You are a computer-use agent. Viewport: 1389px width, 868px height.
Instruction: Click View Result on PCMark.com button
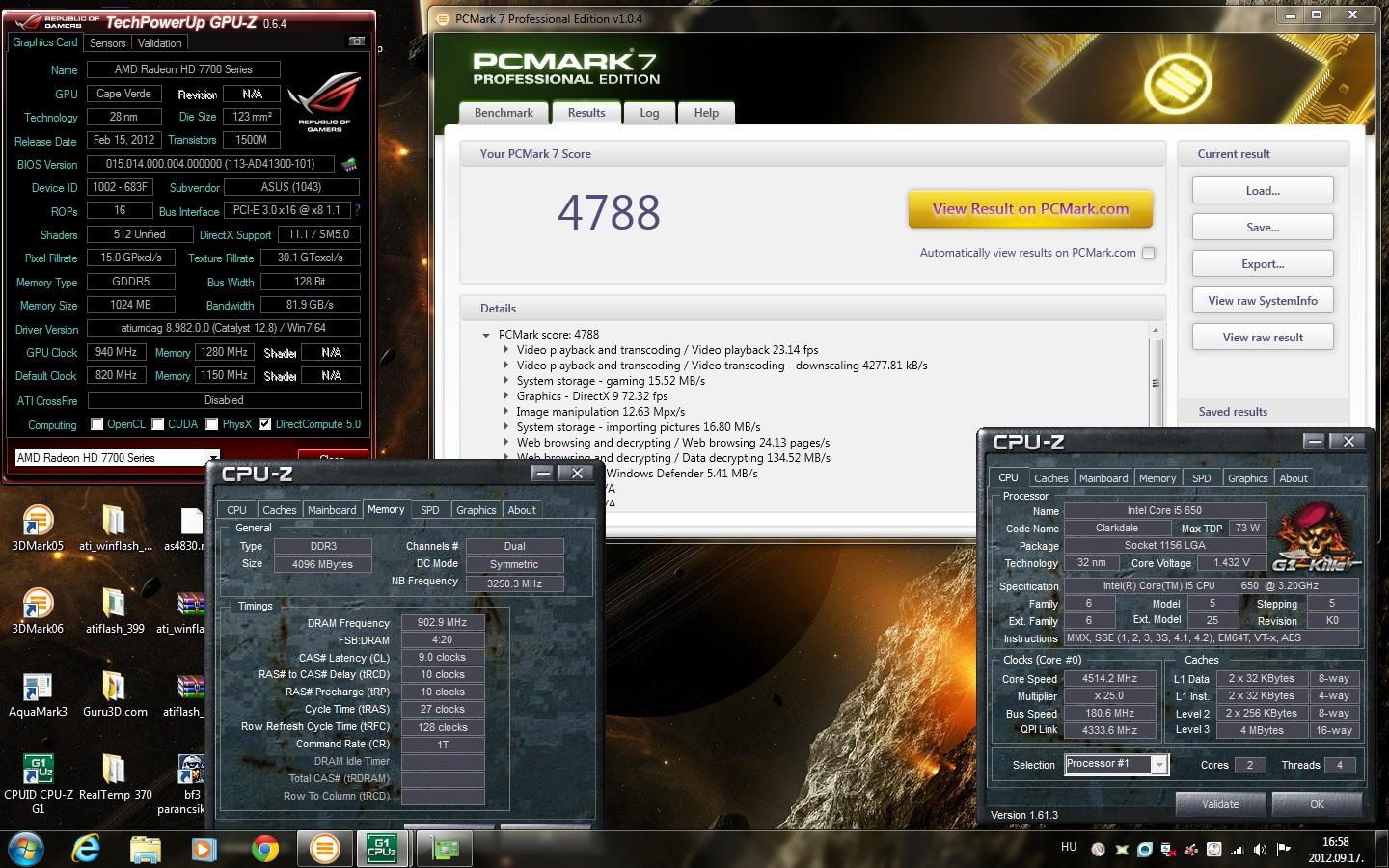coord(1030,209)
